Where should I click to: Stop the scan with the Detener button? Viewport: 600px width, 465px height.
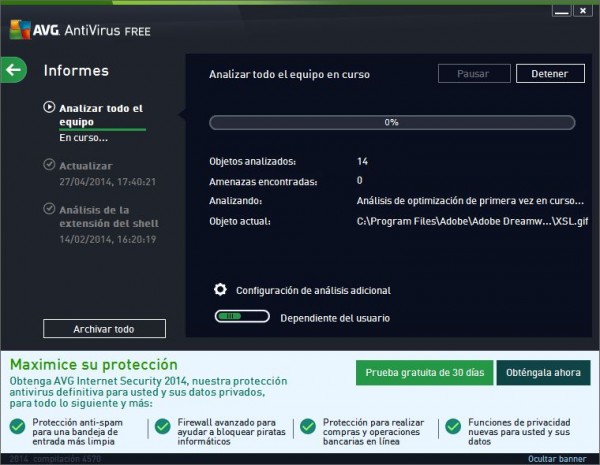tap(550, 73)
